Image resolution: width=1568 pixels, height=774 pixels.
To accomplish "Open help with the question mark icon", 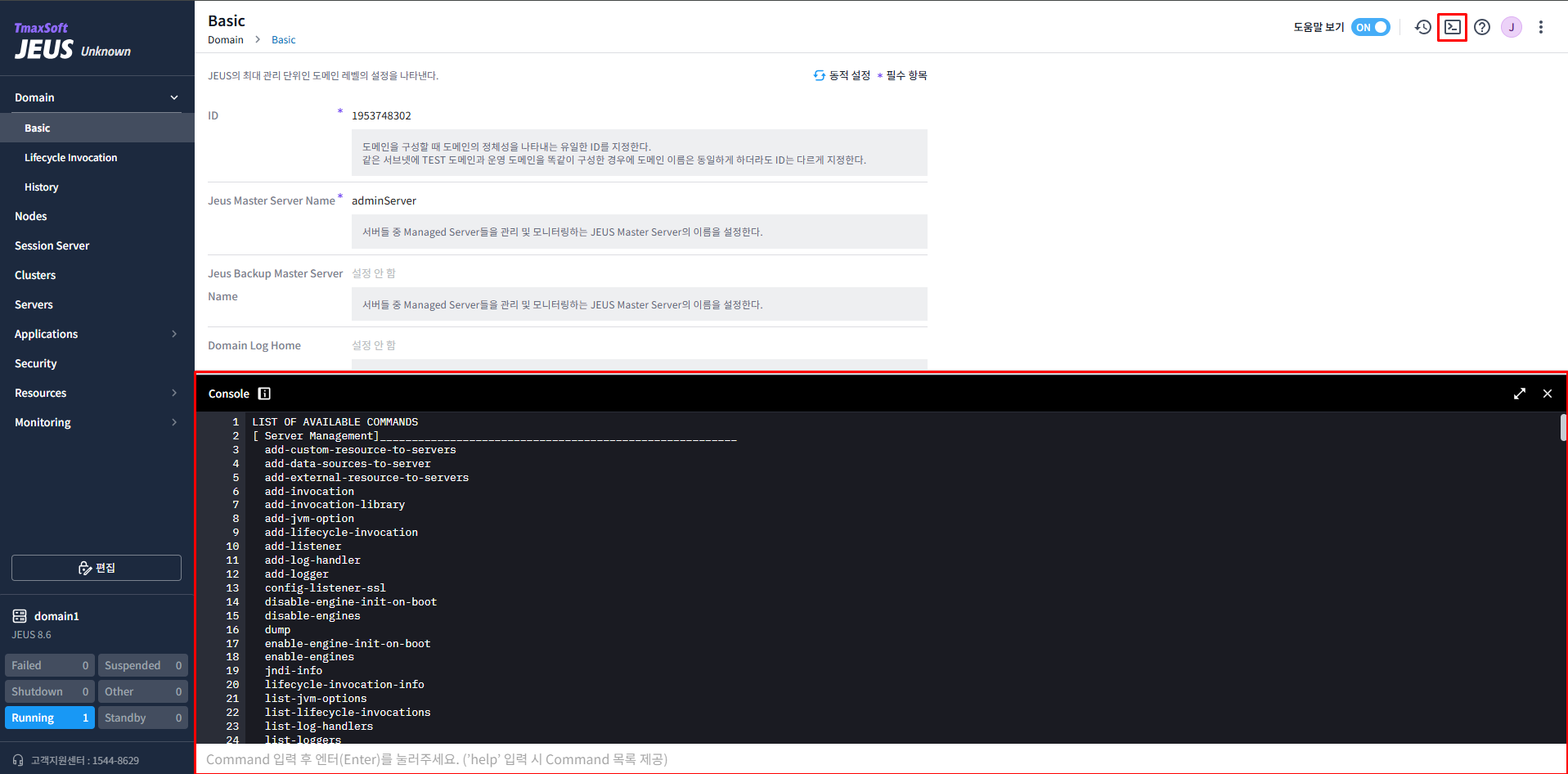I will (1481, 27).
